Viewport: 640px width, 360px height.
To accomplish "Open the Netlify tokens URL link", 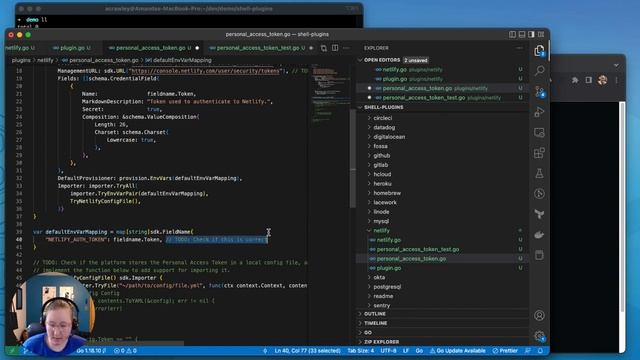I will tap(205, 71).
